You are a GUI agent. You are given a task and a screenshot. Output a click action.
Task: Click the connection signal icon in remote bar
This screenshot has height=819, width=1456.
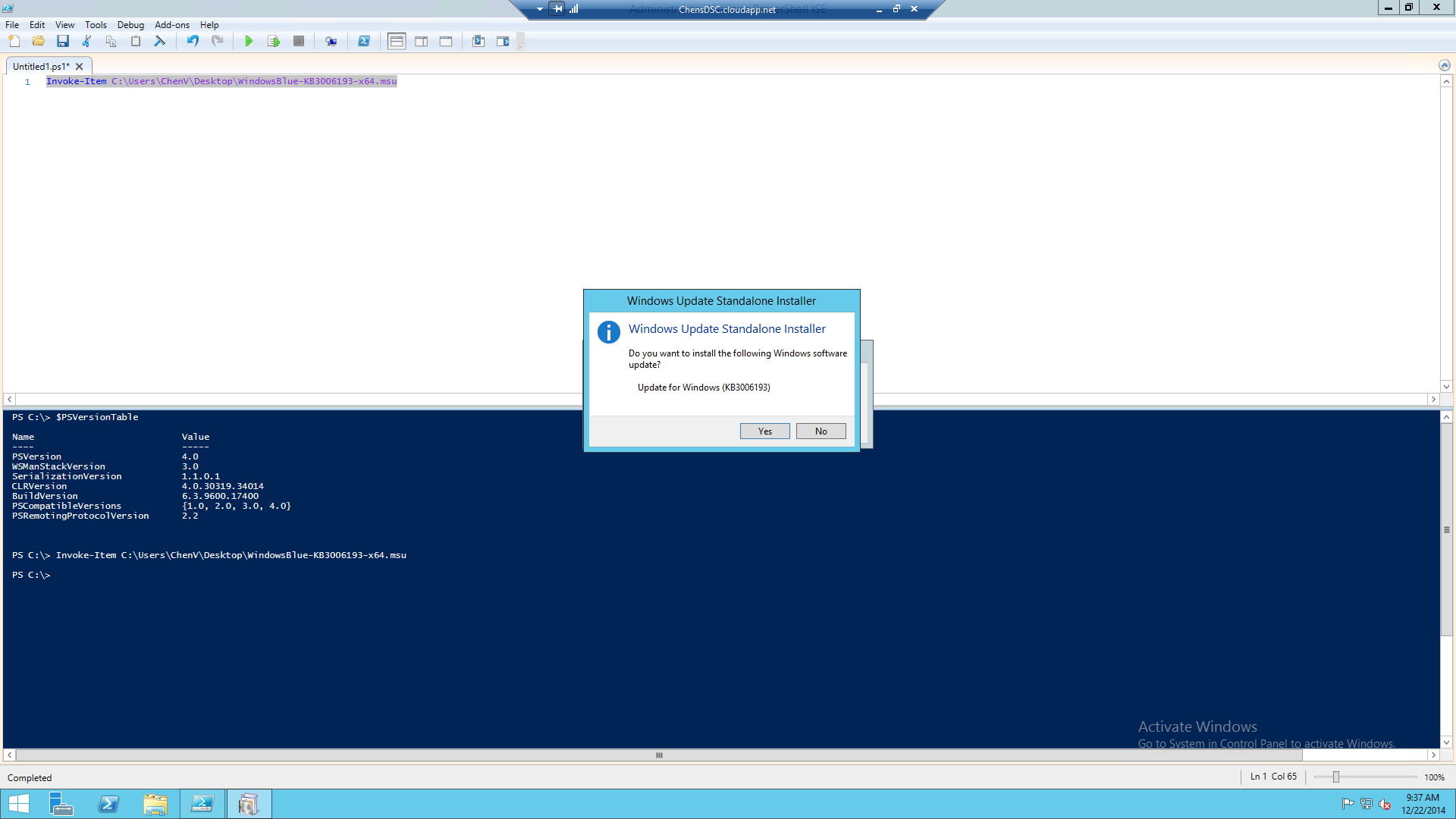click(574, 9)
